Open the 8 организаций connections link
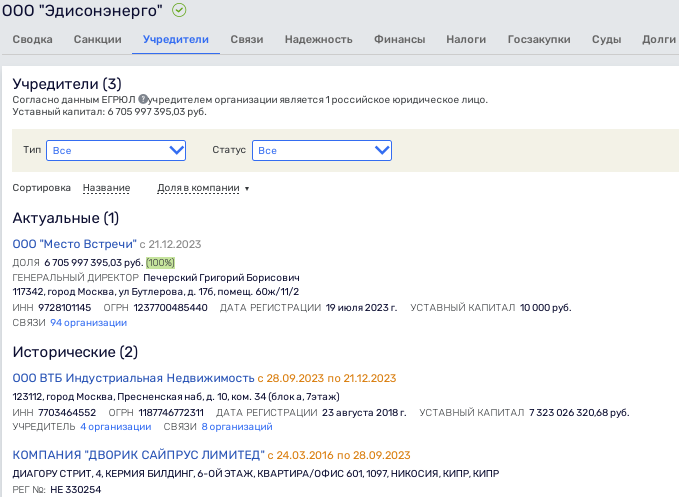 237,426
